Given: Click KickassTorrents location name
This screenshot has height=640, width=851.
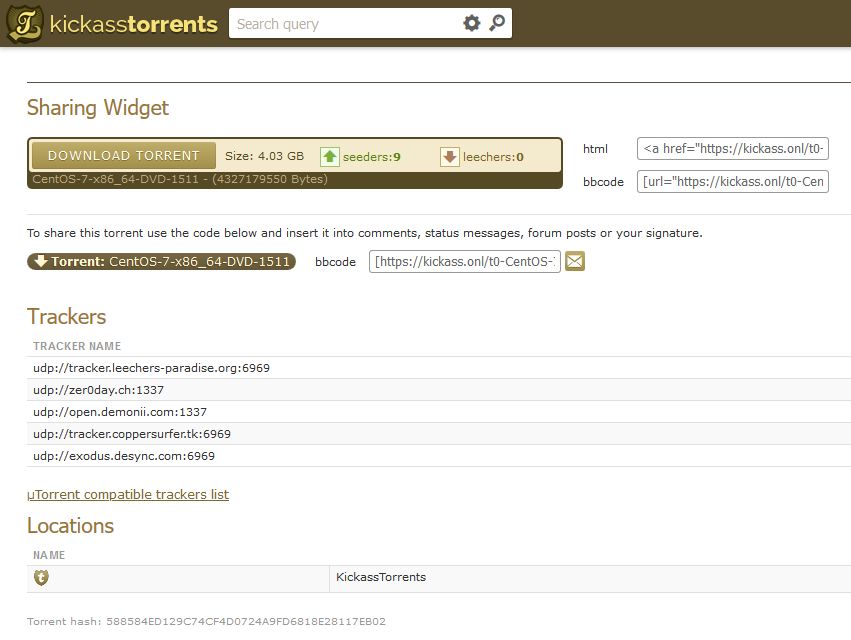Looking at the screenshot, I should coord(381,577).
